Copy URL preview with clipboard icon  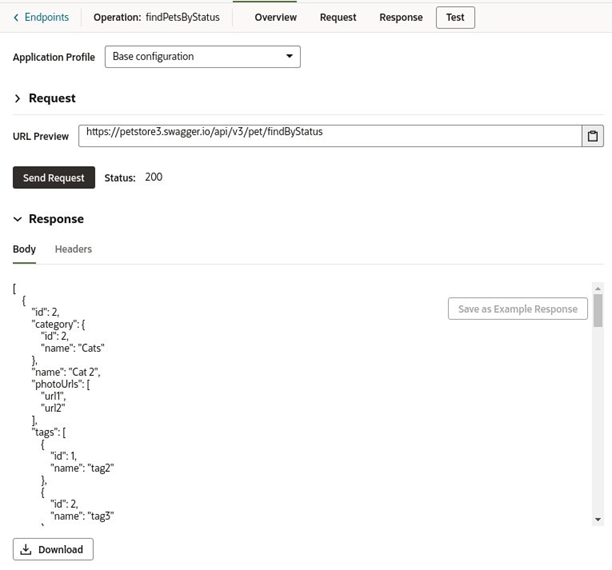click(x=592, y=136)
